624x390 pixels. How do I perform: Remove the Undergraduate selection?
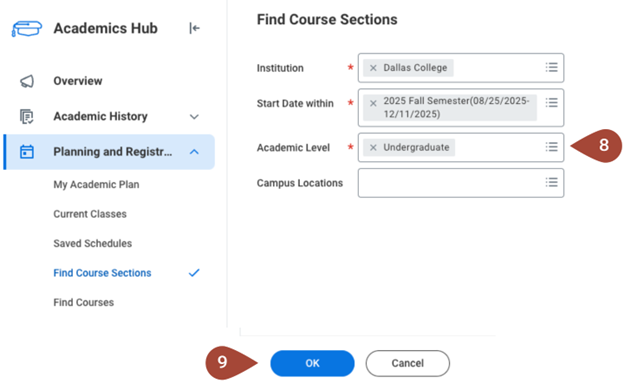point(373,148)
